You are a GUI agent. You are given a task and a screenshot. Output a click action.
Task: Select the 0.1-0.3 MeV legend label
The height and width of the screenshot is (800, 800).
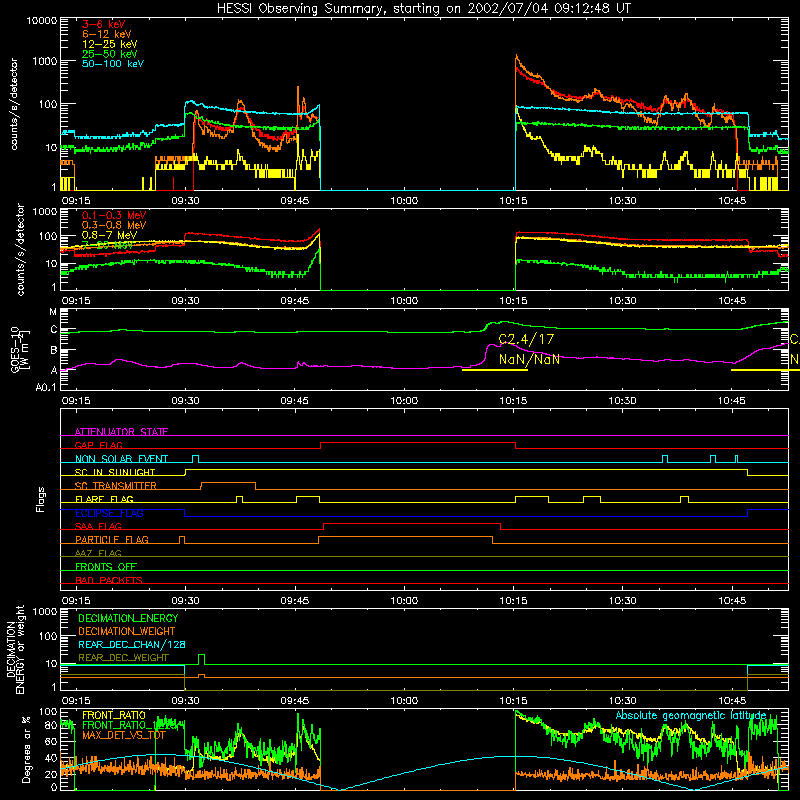[114, 215]
